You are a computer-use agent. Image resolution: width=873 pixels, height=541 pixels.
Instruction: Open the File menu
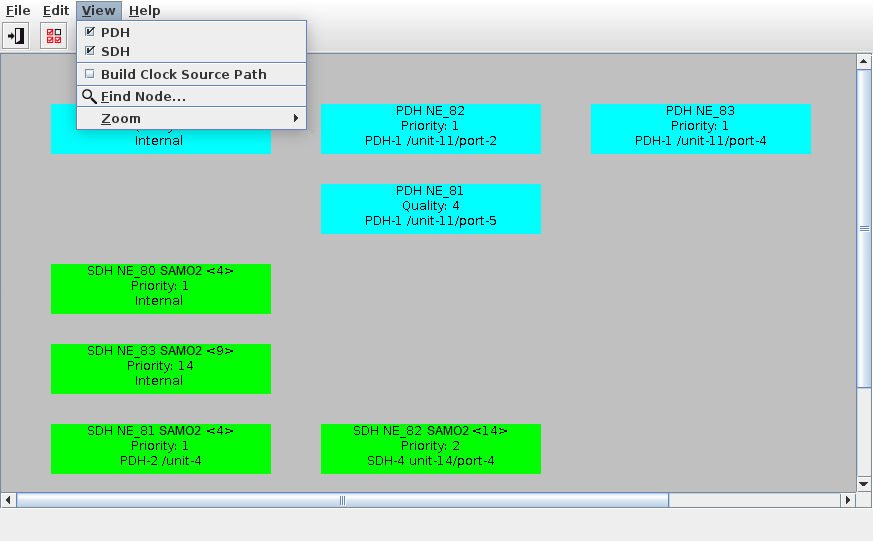tap(18, 11)
